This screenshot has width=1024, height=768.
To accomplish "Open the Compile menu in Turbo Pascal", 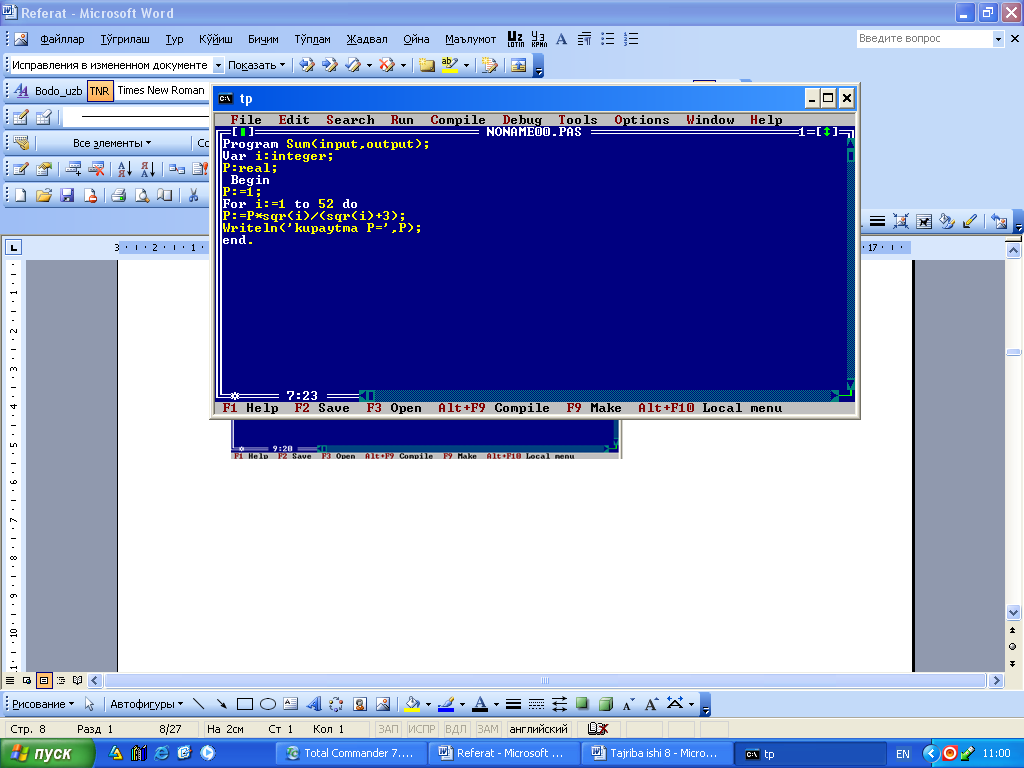I will (x=458, y=120).
